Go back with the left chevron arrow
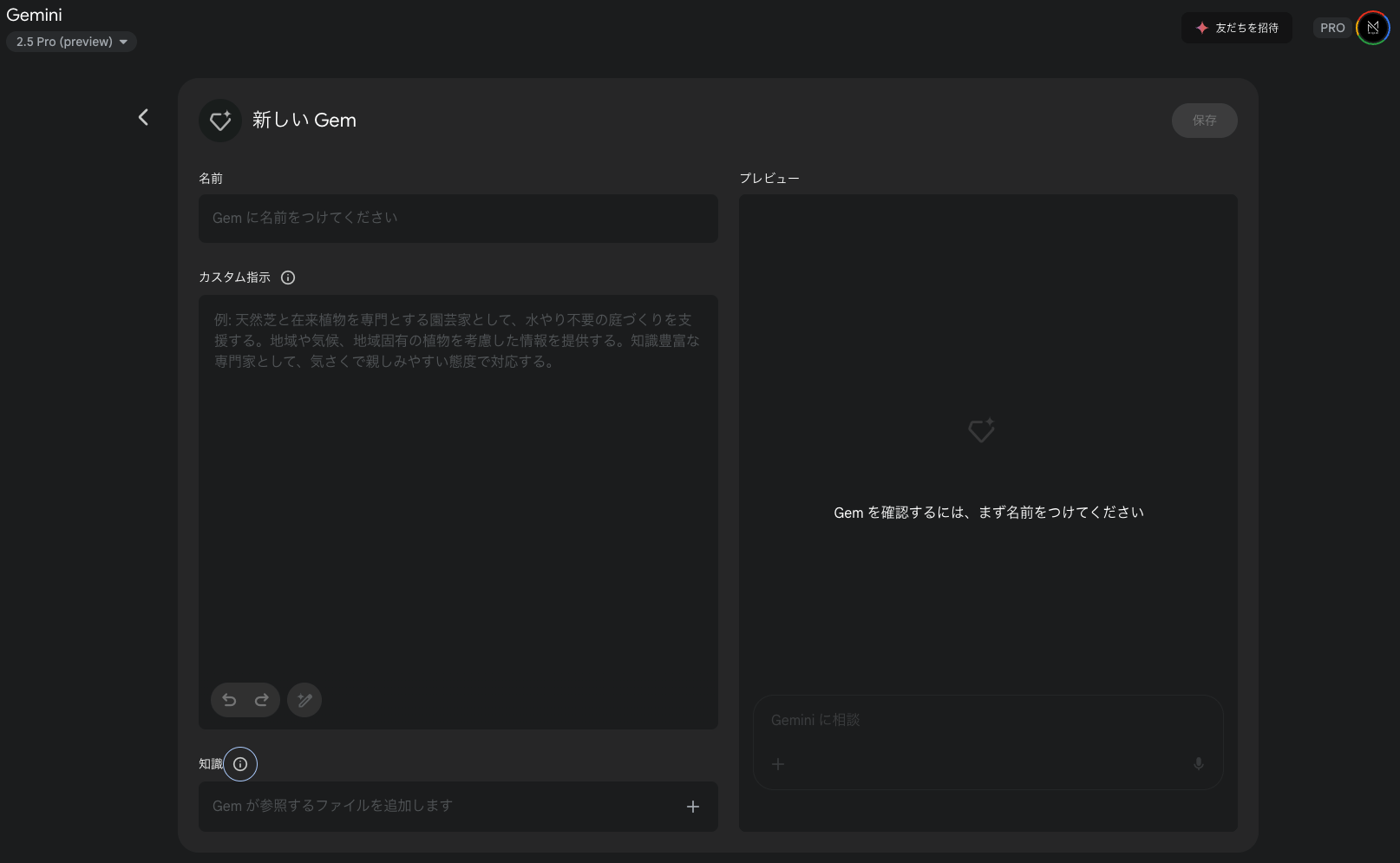The height and width of the screenshot is (863, 1400). tap(143, 117)
